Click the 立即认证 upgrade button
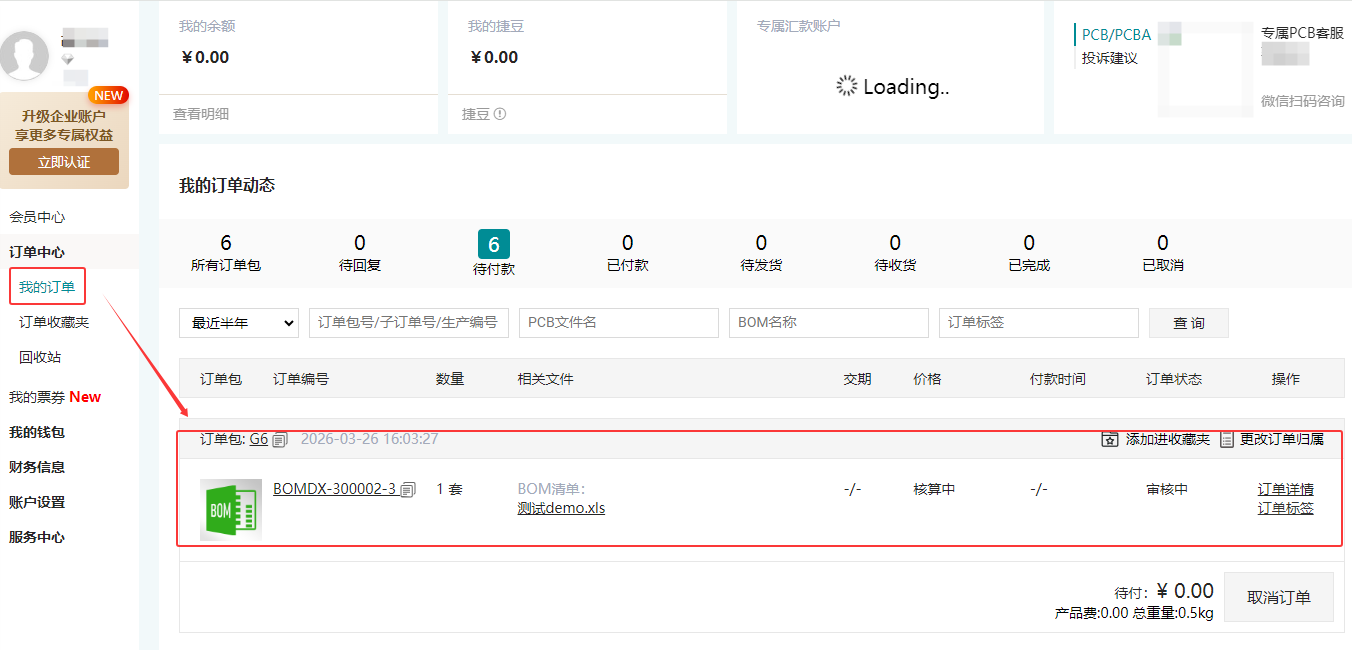 pos(64,162)
